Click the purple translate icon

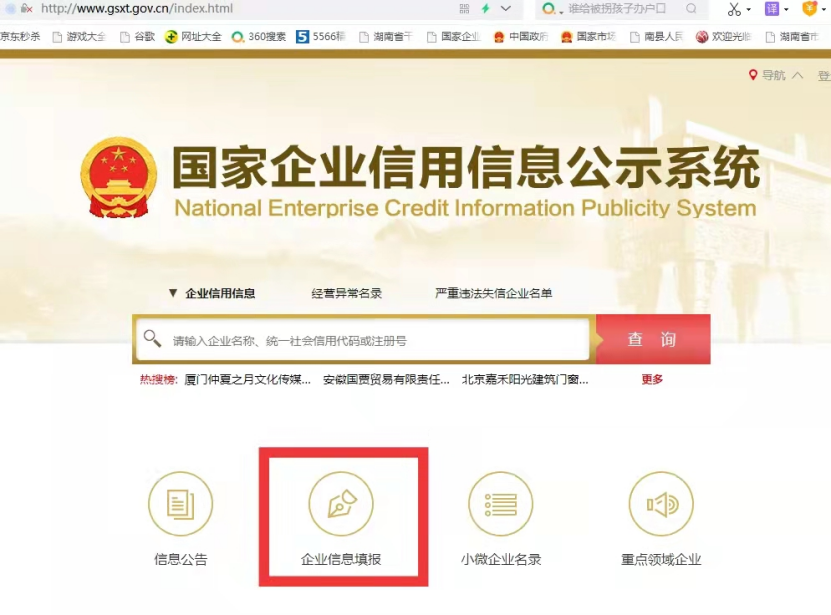click(772, 8)
